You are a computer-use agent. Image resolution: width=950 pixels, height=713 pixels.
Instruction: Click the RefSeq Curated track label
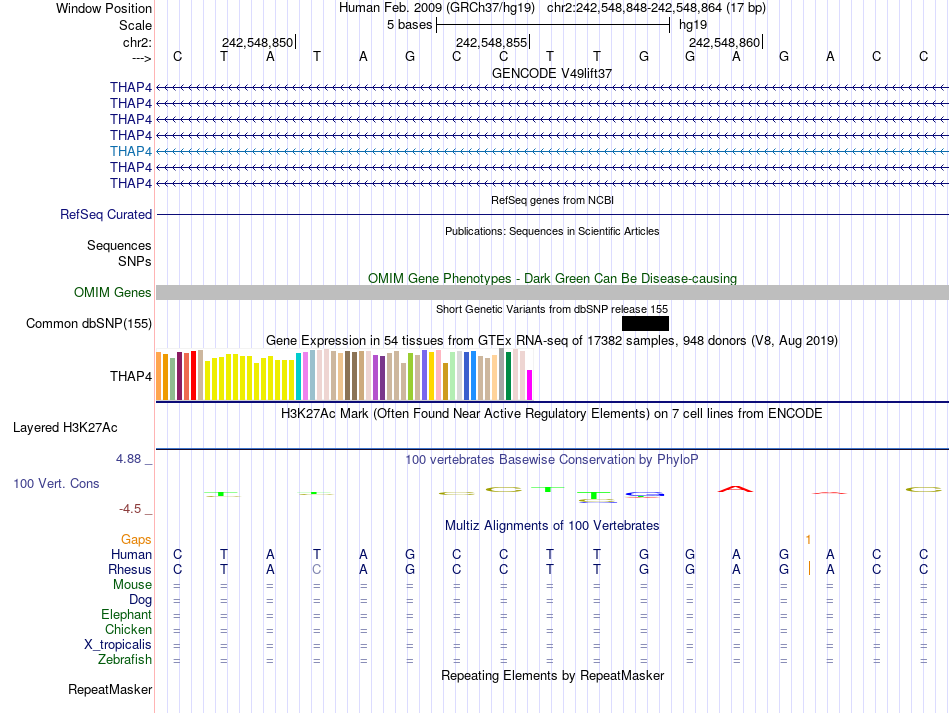[106, 214]
